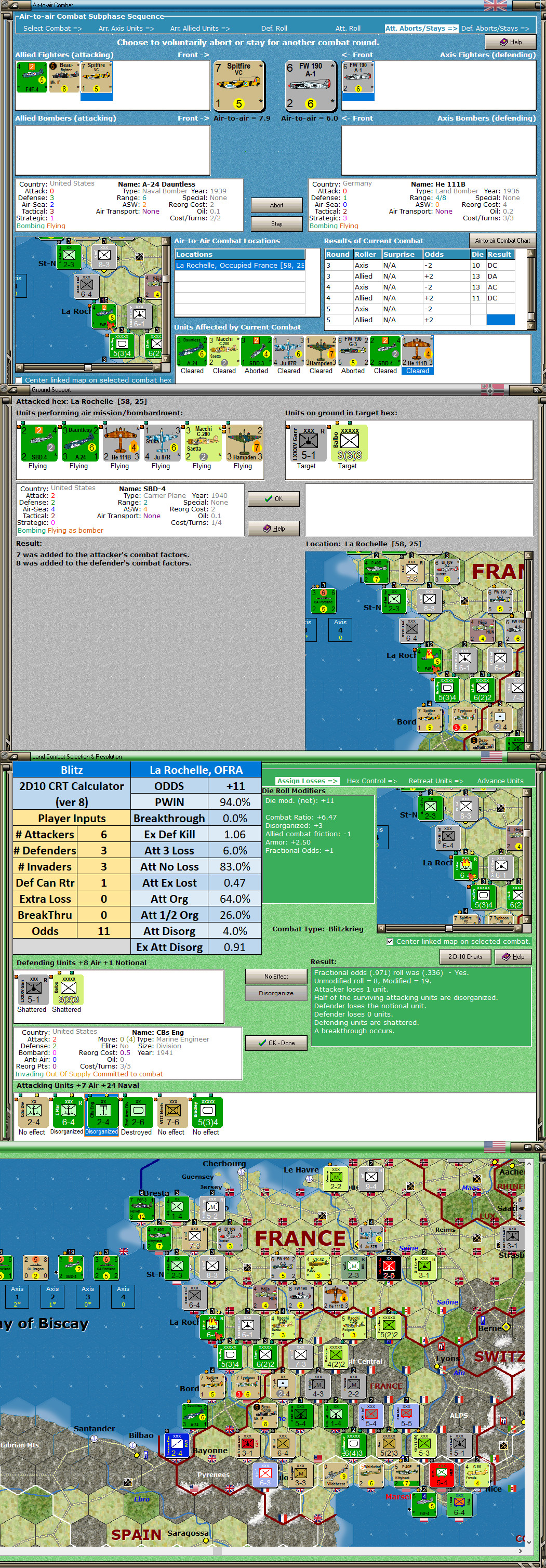Select the 'Def. Roll' sequence step

click(x=274, y=28)
